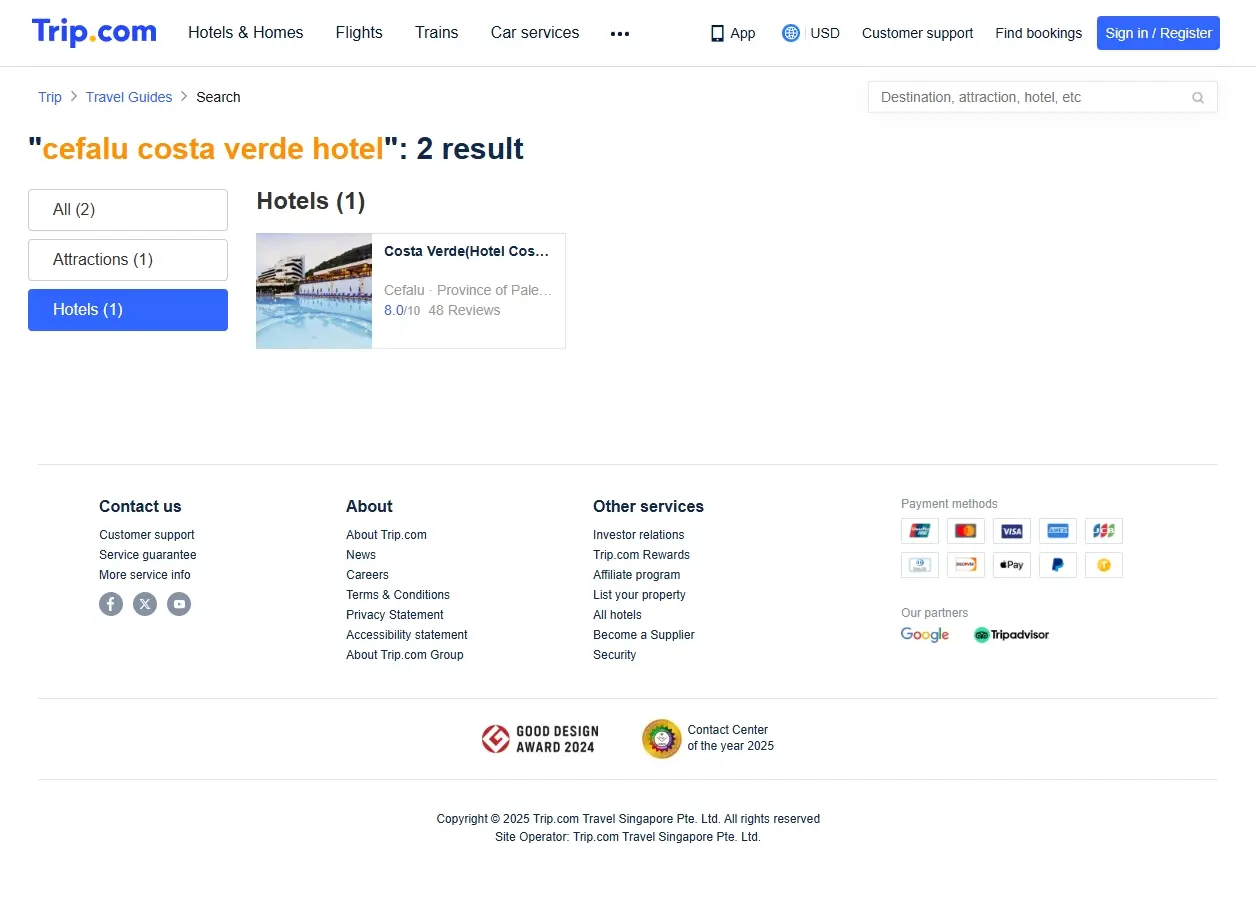1256x921 pixels.
Task: Click the Visa payment icon
Action: (x=1012, y=531)
